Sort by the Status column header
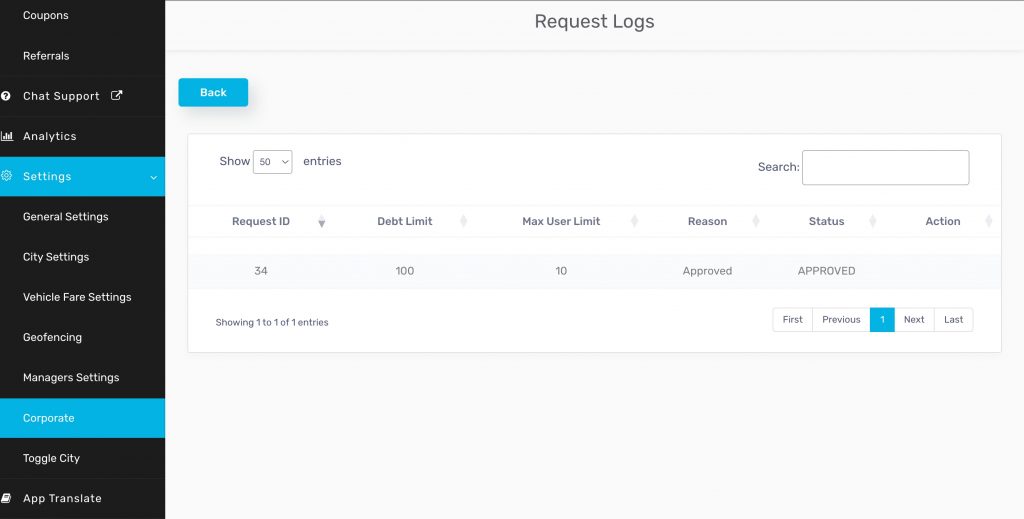Viewport: 1024px width, 519px height. 826,221
